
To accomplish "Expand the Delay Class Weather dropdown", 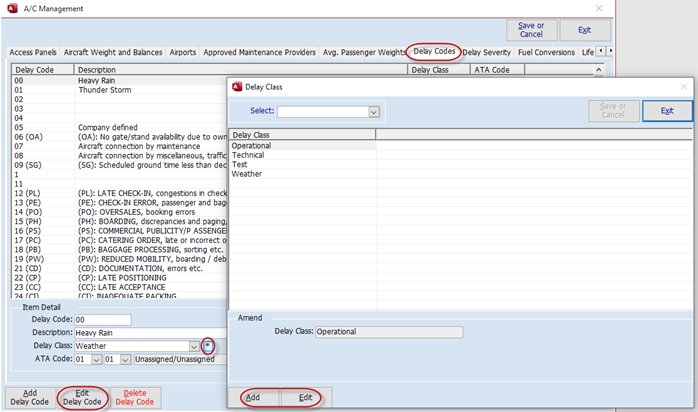I will click(193, 346).
